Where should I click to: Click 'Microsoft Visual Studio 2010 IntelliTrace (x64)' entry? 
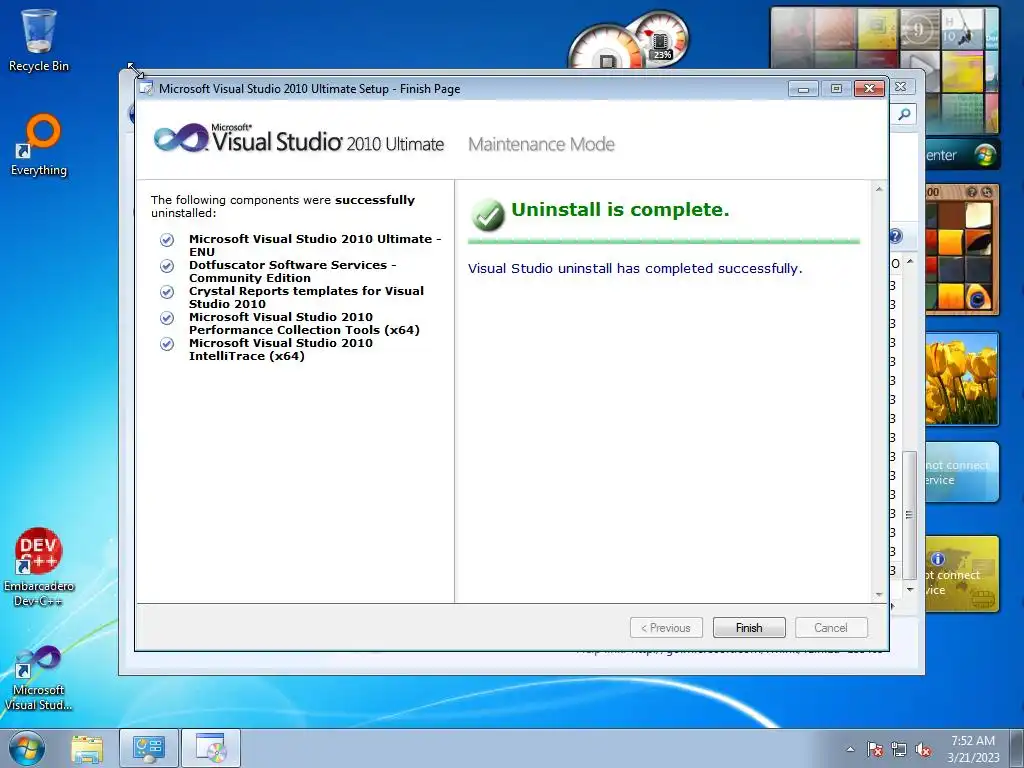coord(281,350)
